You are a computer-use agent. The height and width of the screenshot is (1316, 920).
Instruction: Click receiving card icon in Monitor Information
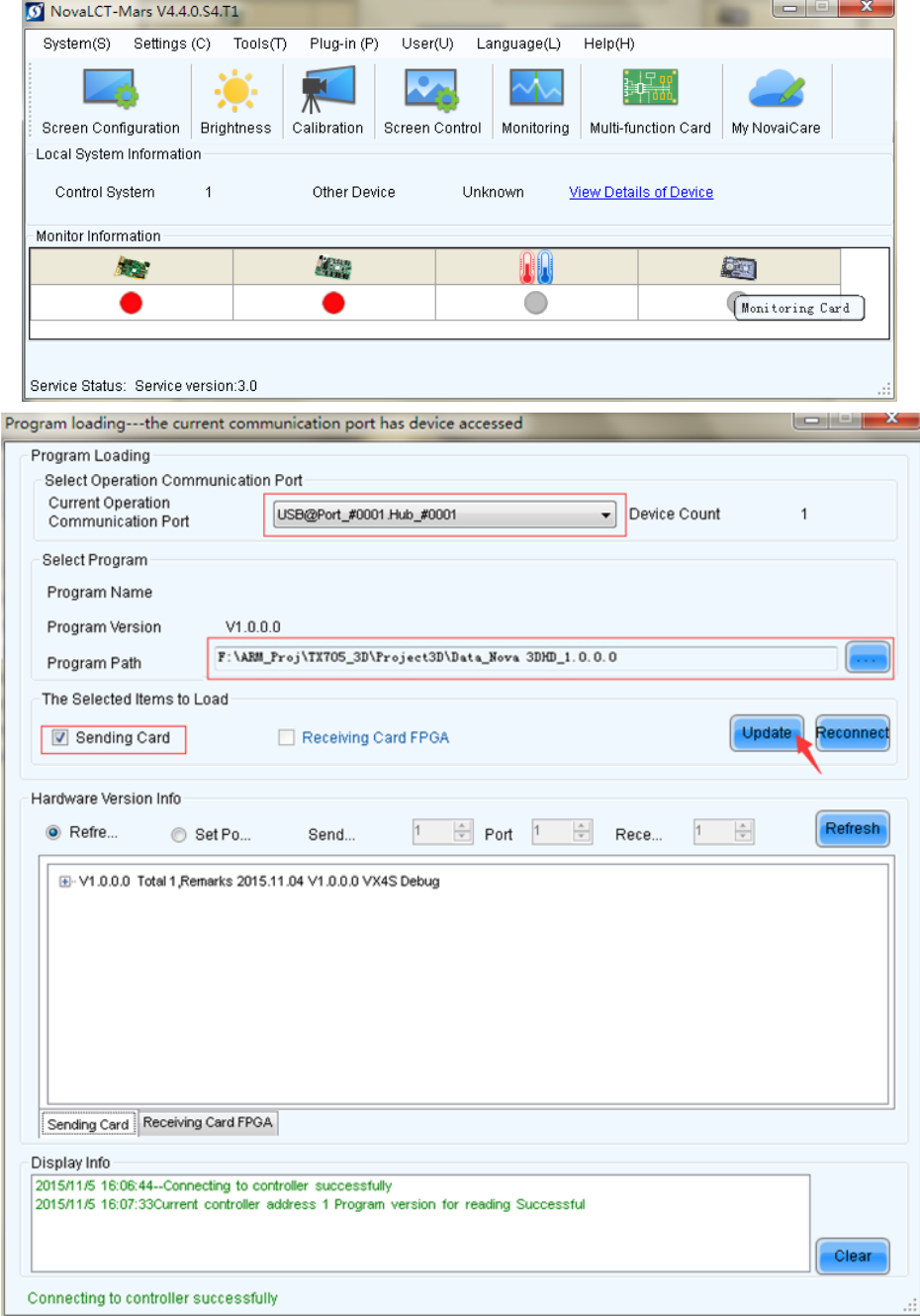pyautogui.click(x=333, y=267)
